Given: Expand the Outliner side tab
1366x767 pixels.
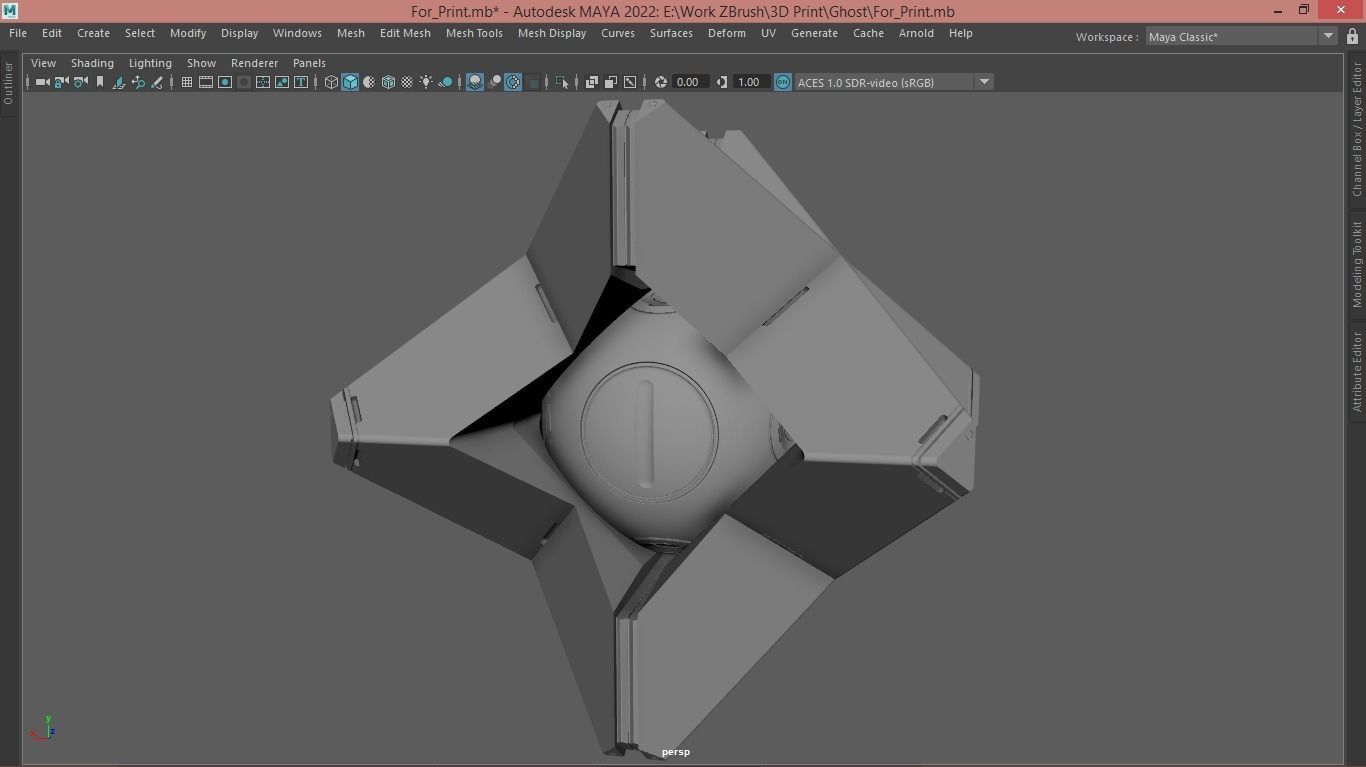Looking at the screenshot, I should point(8,83).
